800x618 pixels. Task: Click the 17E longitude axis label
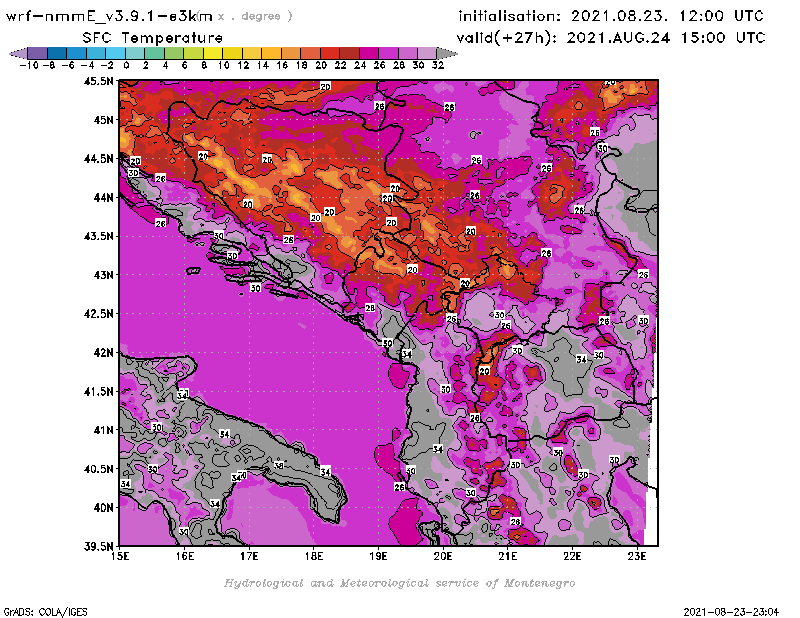pos(249,556)
